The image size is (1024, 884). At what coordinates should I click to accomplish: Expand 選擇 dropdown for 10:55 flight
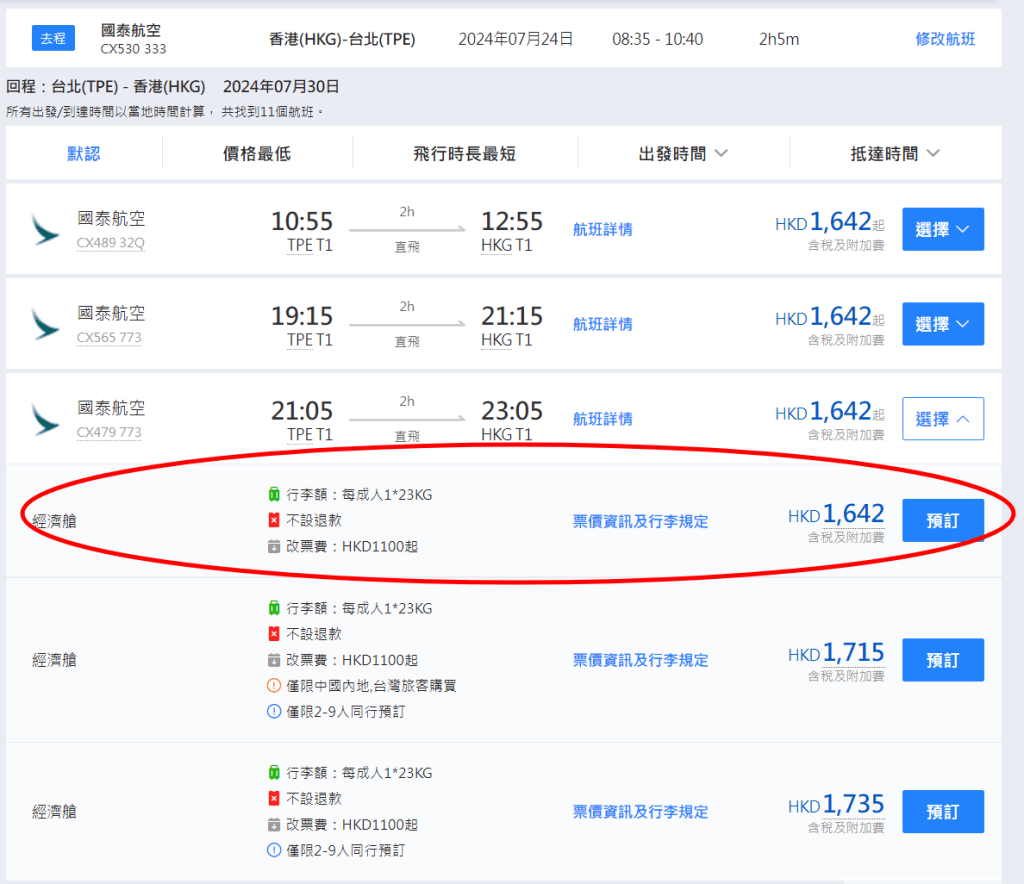tap(942, 229)
